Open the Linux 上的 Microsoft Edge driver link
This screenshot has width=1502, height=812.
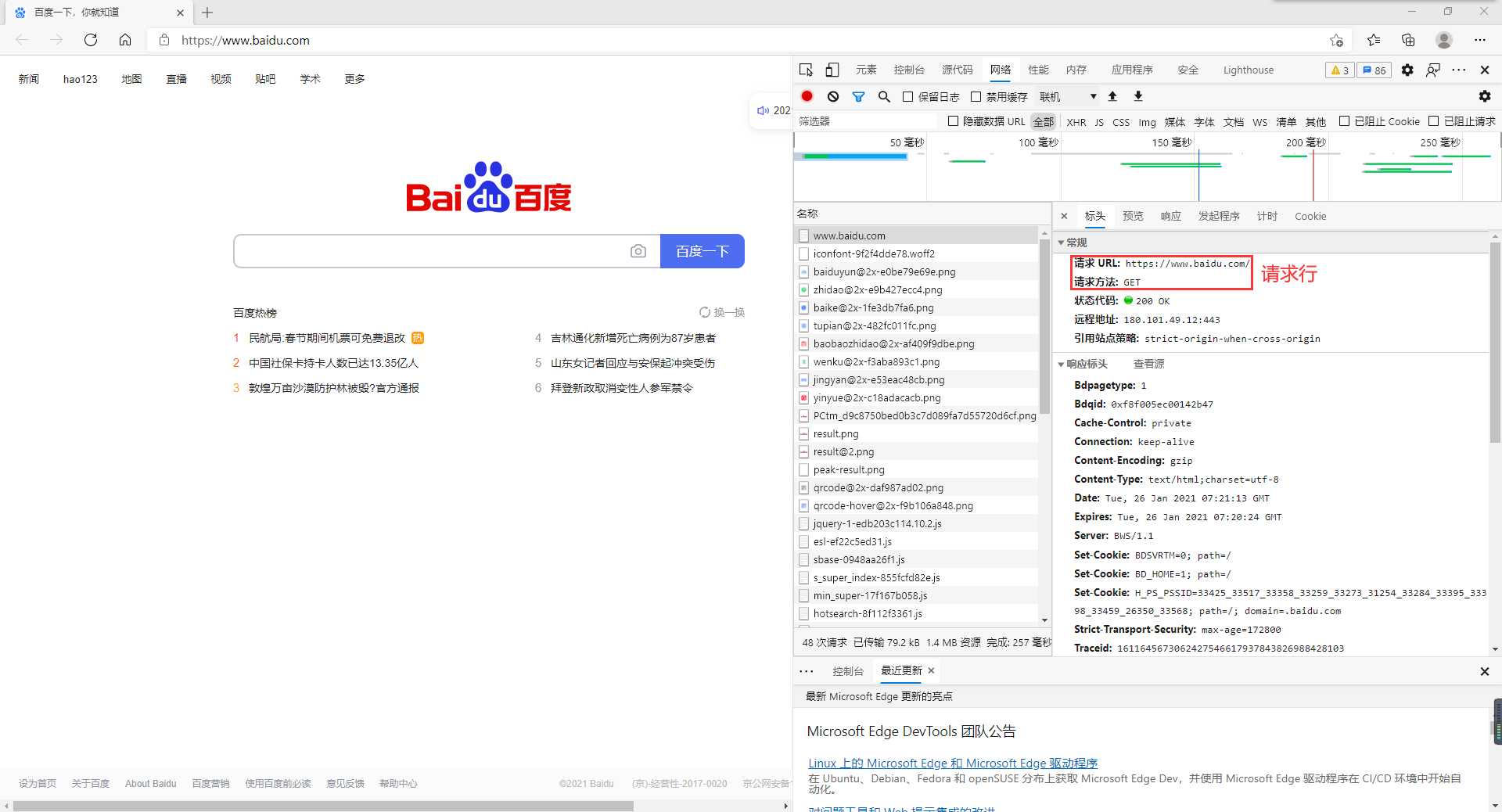tap(953, 763)
